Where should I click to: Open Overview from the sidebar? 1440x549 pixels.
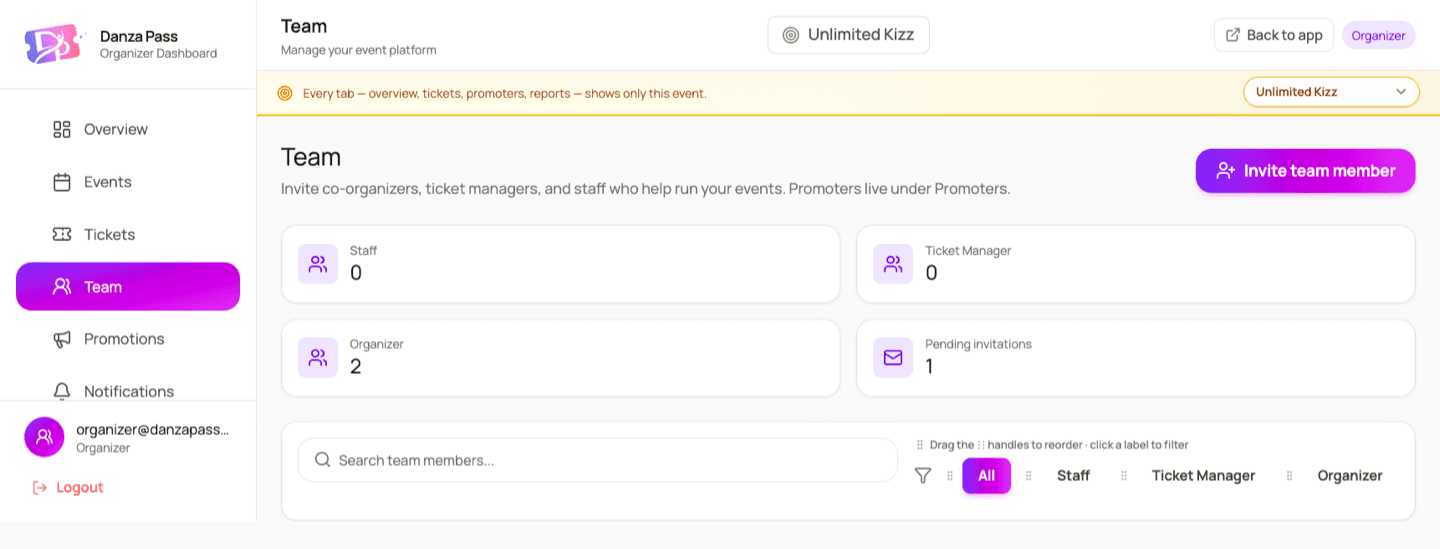tap(128, 129)
